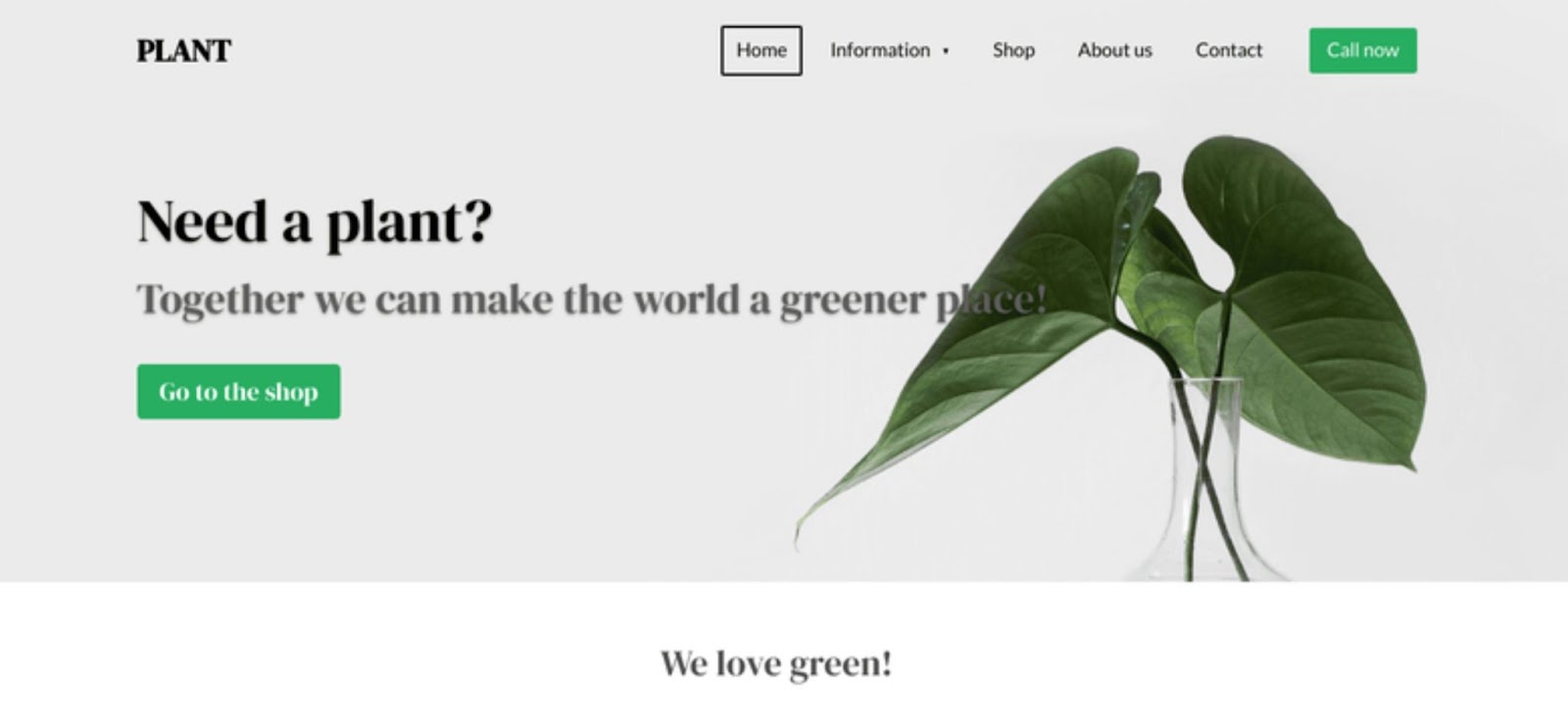Go to the Shop page link

click(1013, 50)
